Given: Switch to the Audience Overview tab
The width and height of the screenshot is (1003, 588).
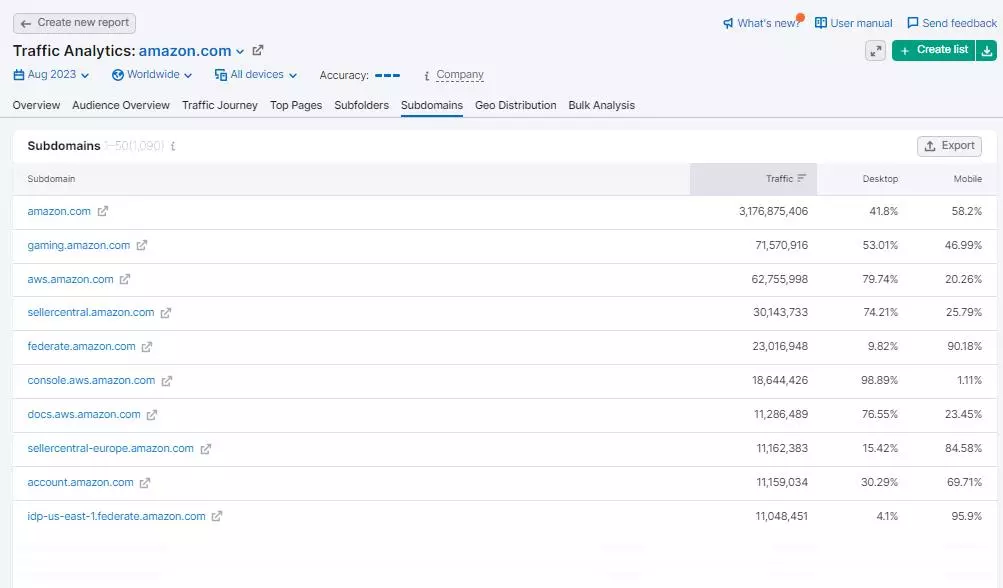Looking at the screenshot, I should 121,105.
